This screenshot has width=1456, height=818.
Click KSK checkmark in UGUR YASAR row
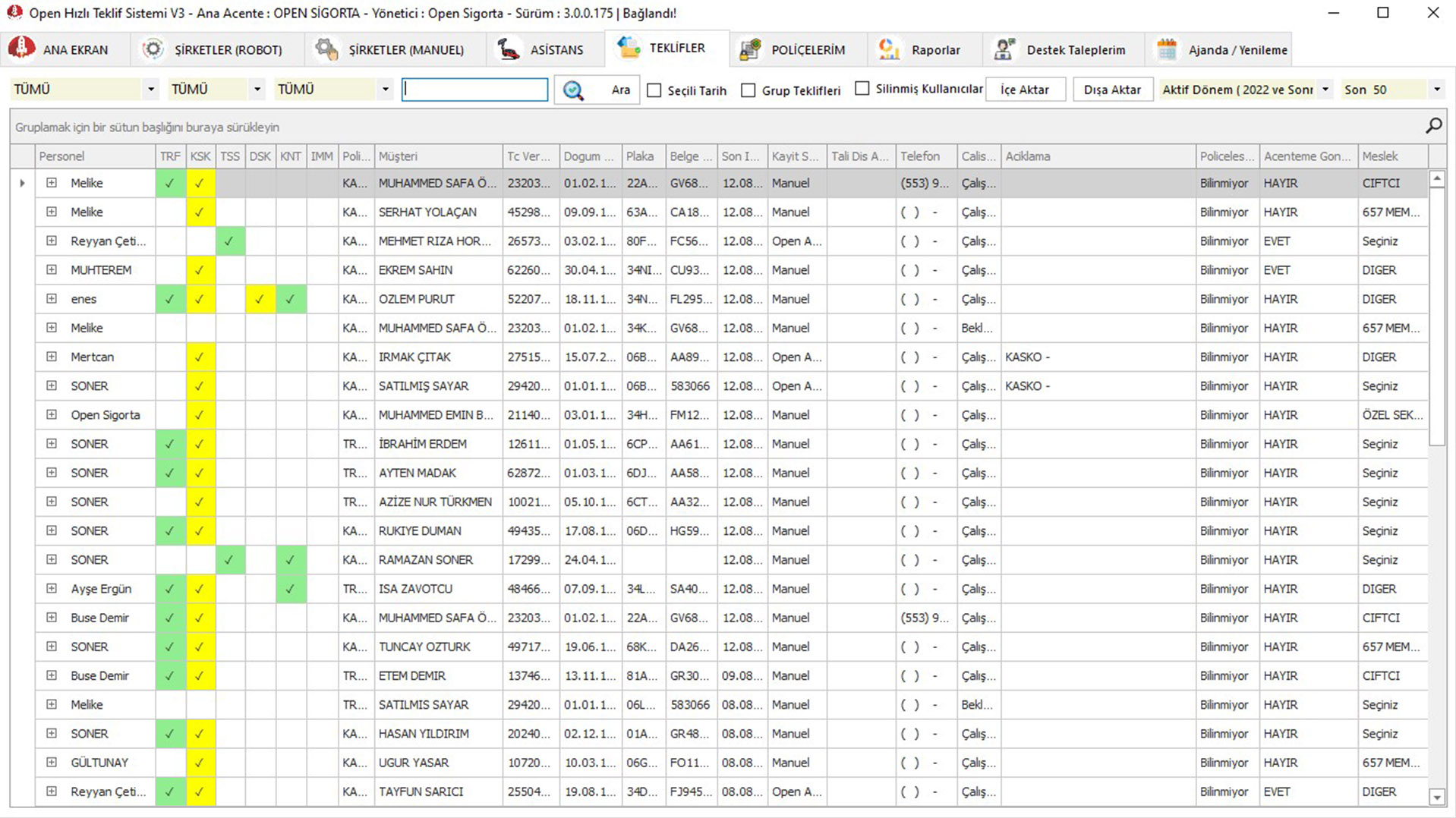(x=200, y=763)
